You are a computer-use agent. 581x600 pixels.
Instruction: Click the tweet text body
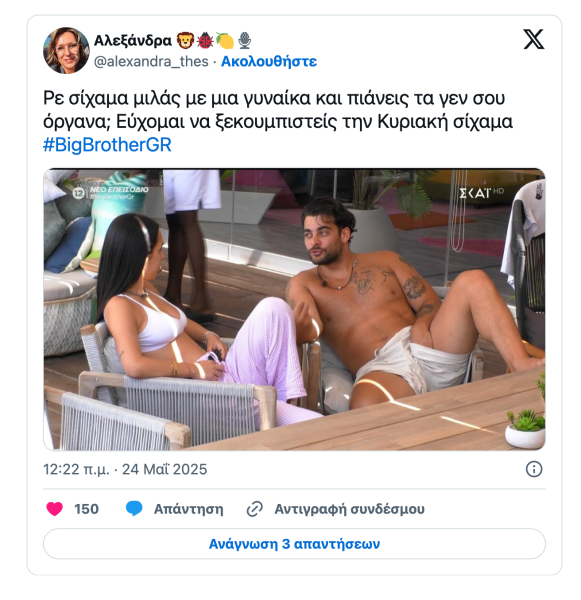coord(277,110)
